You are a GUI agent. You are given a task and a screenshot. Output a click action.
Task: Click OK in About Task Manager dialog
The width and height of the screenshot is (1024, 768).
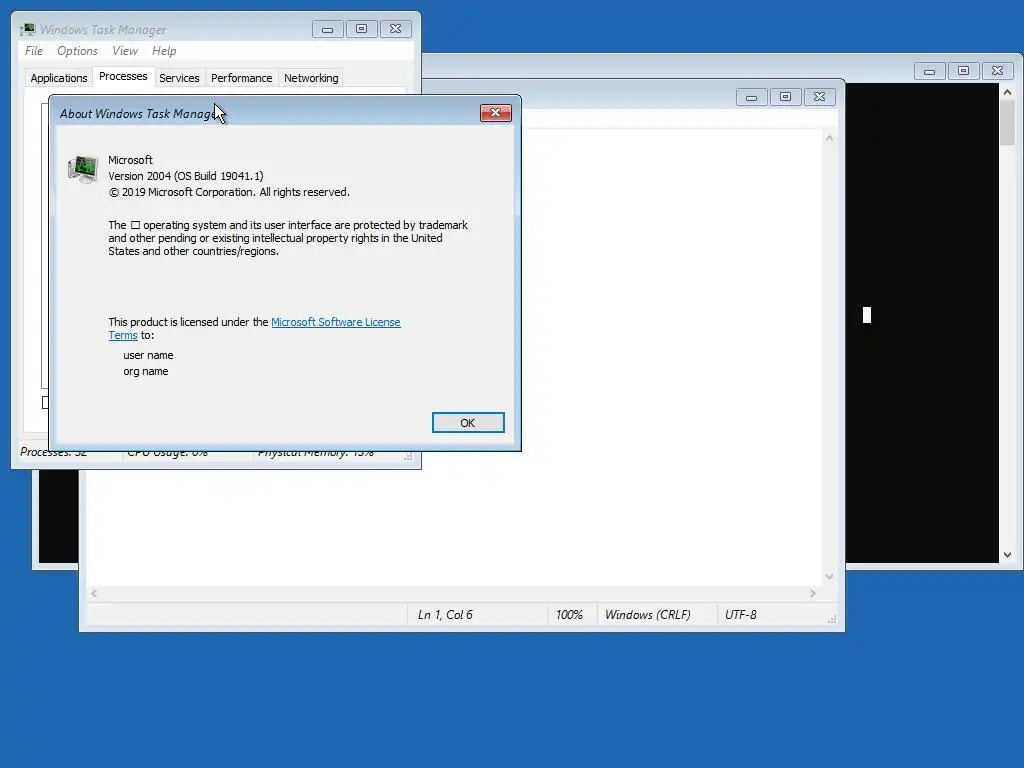point(468,423)
